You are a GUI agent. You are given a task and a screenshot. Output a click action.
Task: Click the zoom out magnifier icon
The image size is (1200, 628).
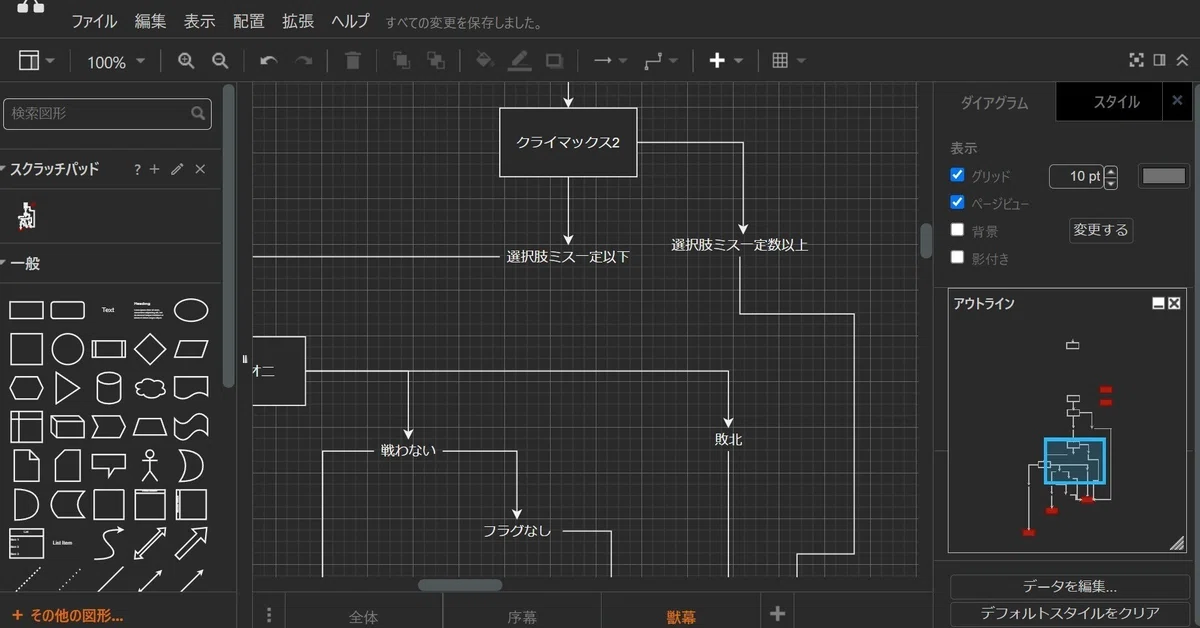tap(221, 61)
